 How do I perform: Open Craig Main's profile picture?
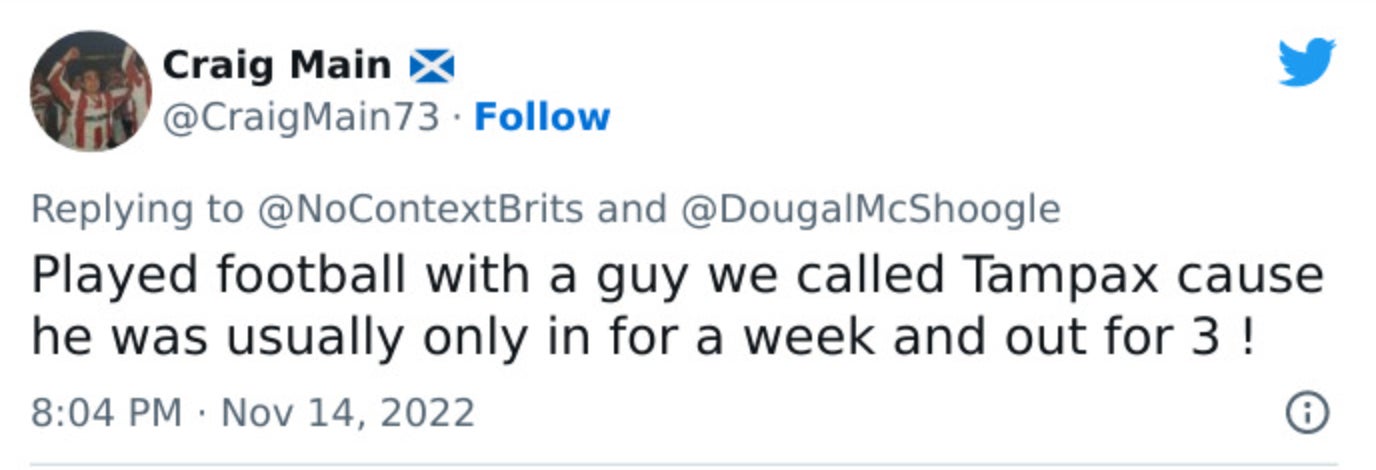[x=91, y=91]
